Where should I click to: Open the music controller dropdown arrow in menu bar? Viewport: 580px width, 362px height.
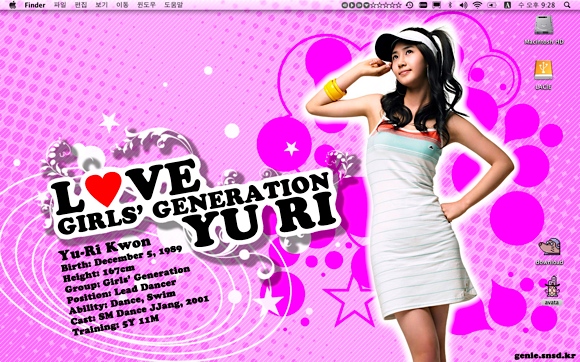tap(367, 5)
